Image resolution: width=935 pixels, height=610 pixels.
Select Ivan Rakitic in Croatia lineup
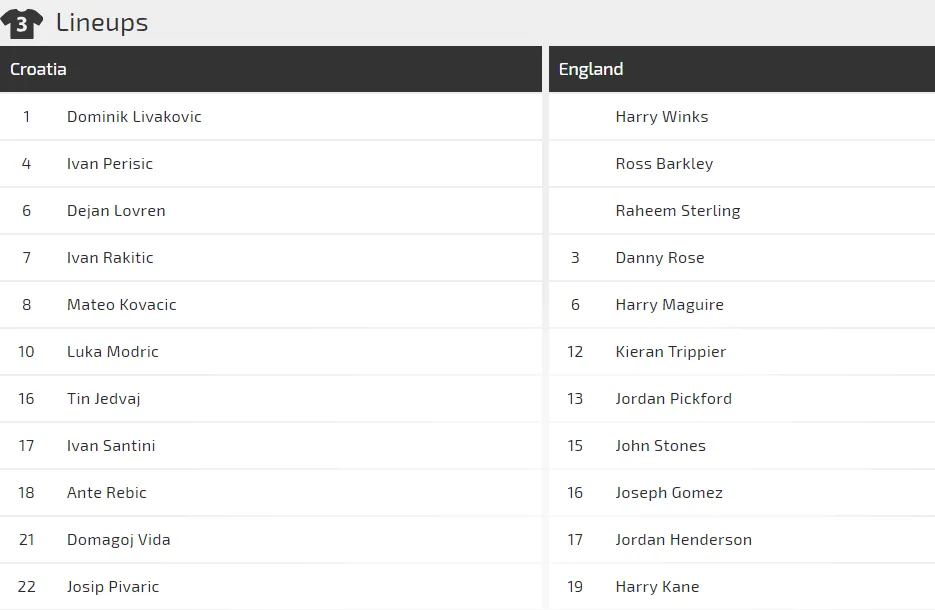coord(110,258)
